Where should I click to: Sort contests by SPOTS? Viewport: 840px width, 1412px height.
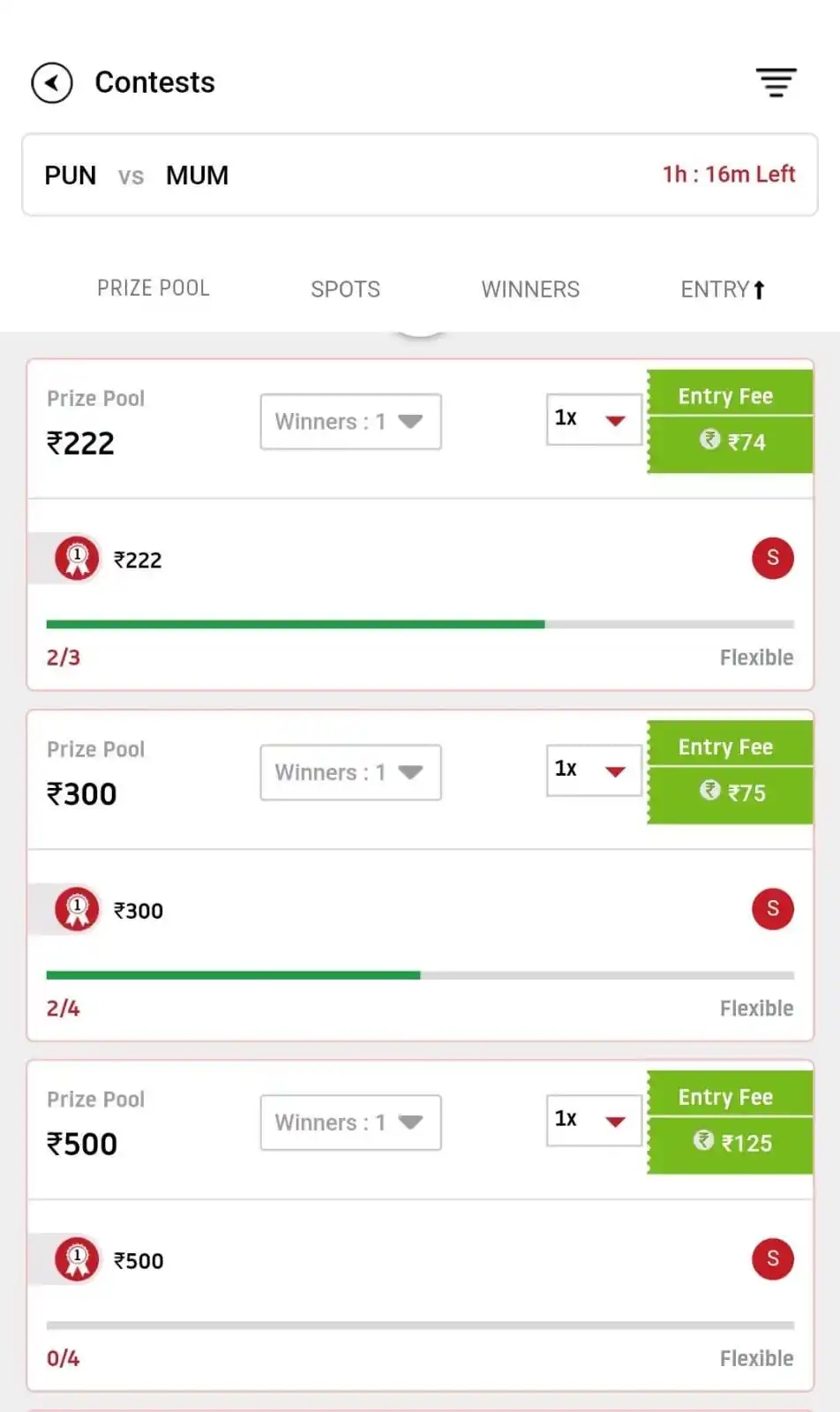coord(345,289)
